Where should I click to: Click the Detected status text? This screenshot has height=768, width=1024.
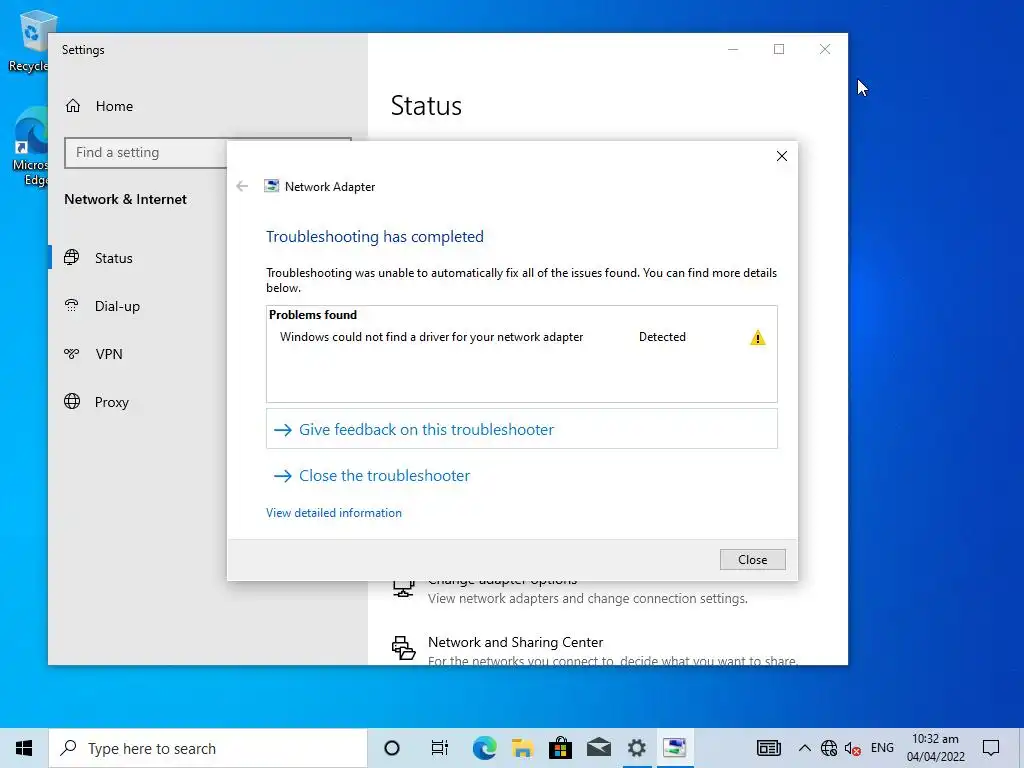click(662, 337)
